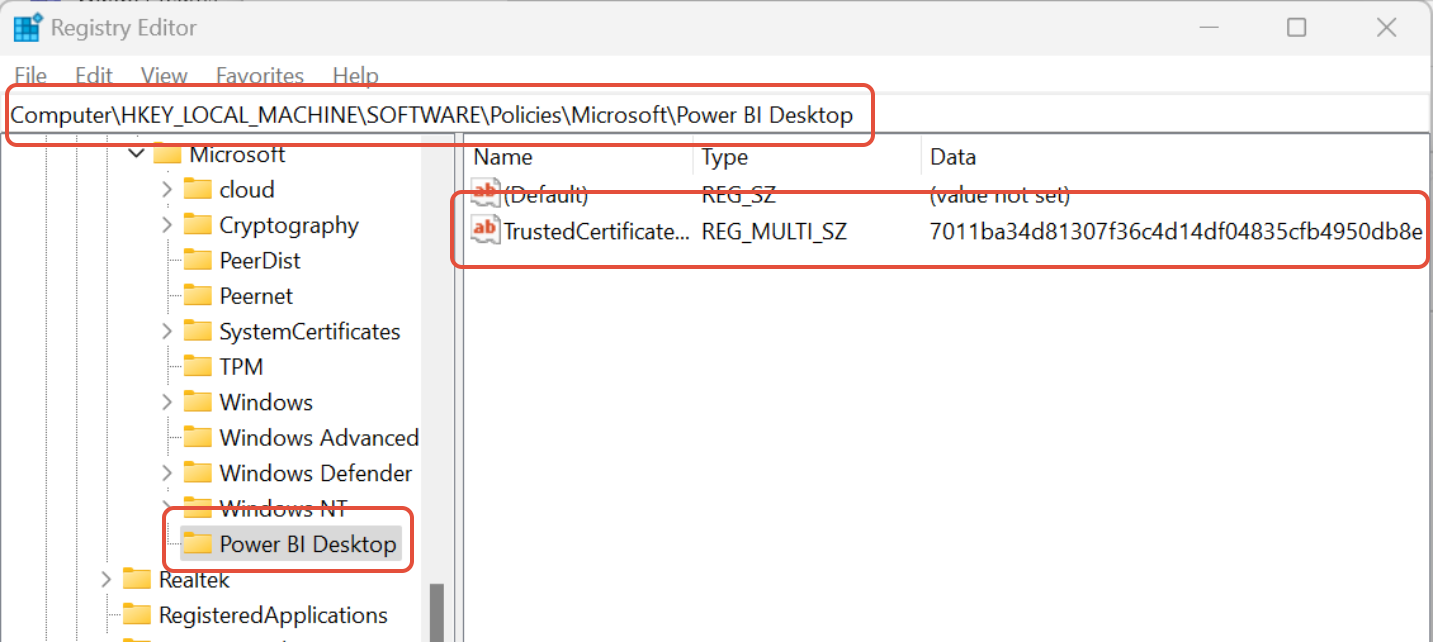Select the PeerDist folder icon
Image resolution: width=1433 pixels, height=642 pixels.
pos(198,261)
